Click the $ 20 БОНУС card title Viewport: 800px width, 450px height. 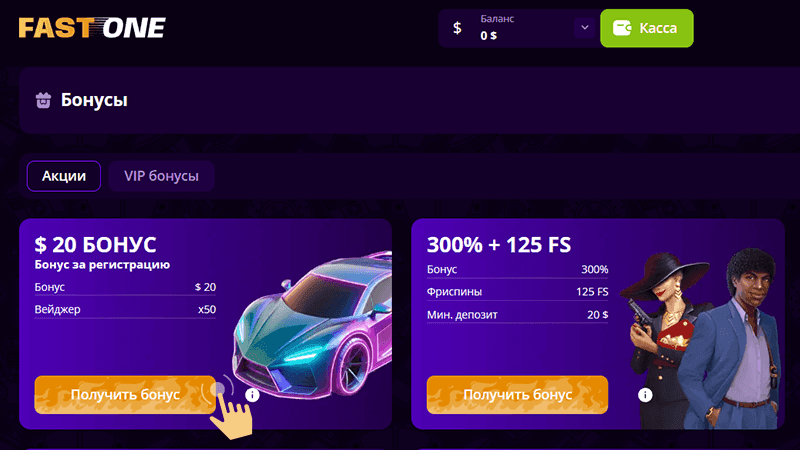[95, 244]
